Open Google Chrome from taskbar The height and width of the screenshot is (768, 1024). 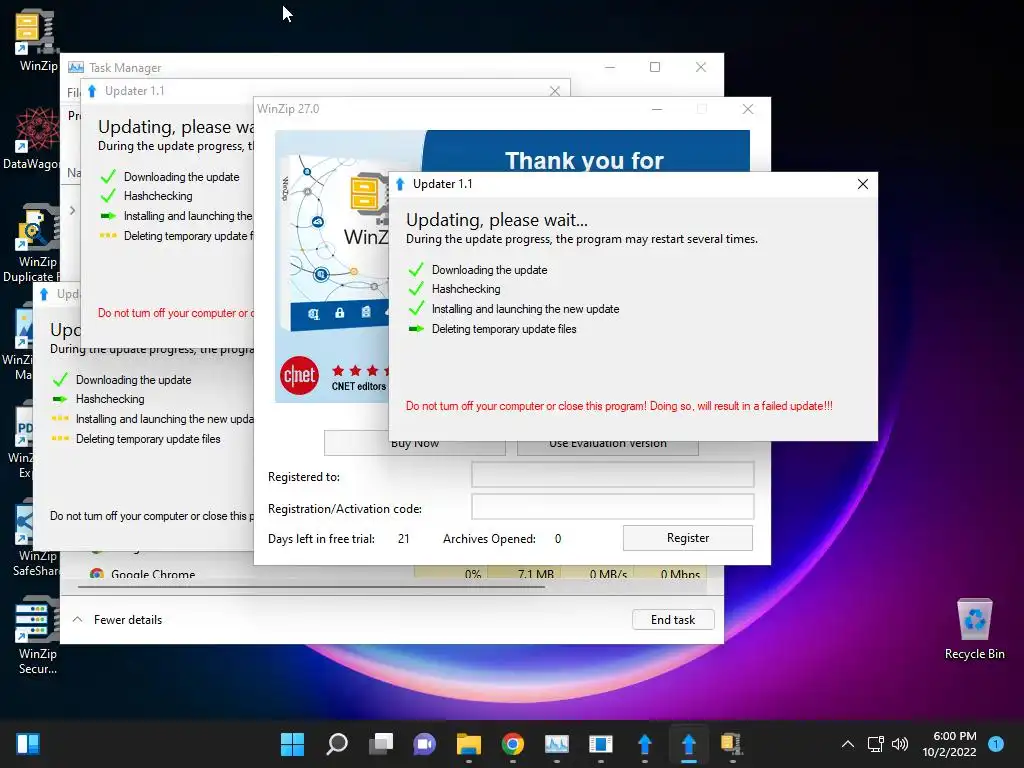[513, 744]
